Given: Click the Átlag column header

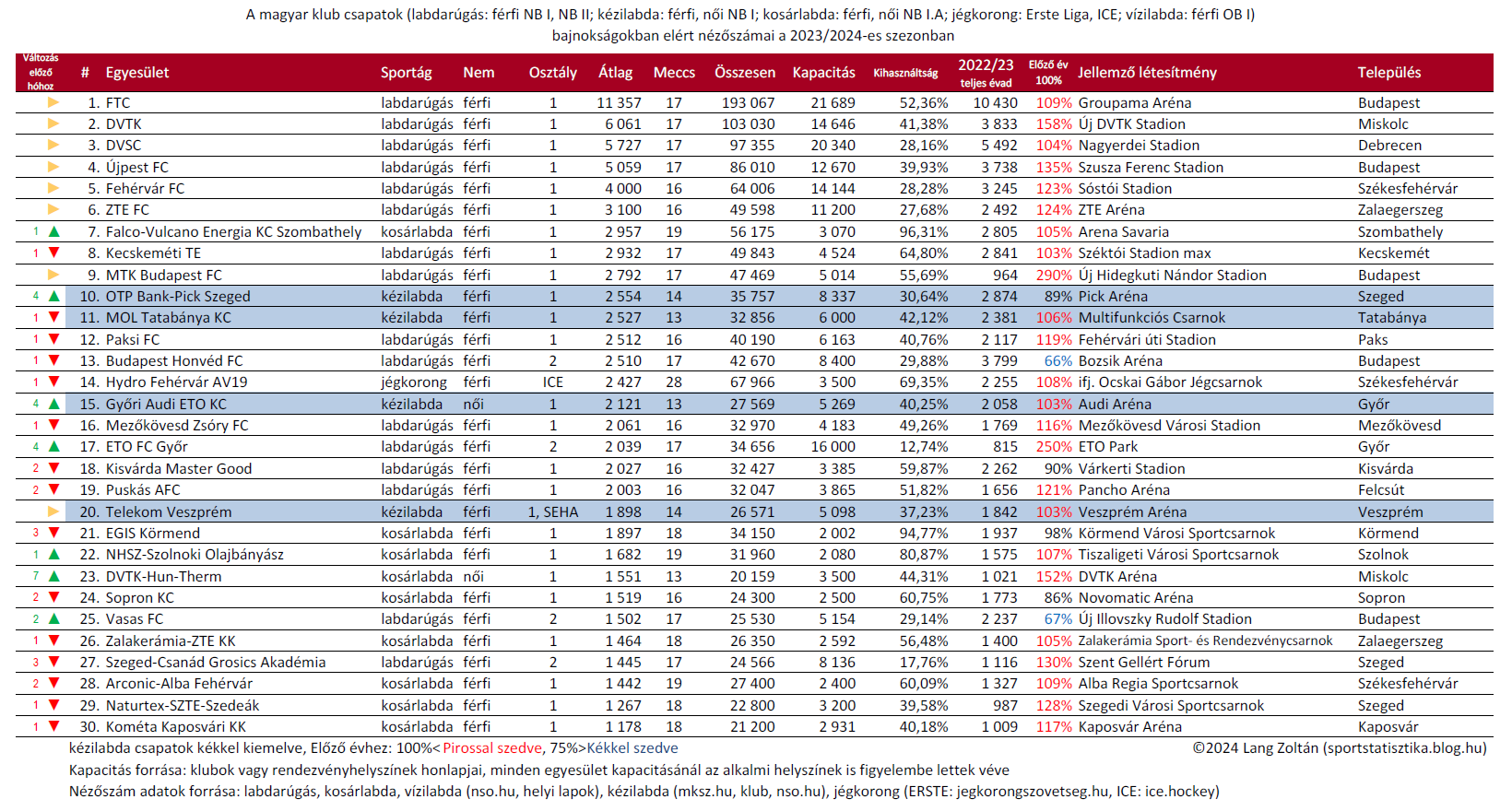Looking at the screenshot, I should tap(616, 72).
